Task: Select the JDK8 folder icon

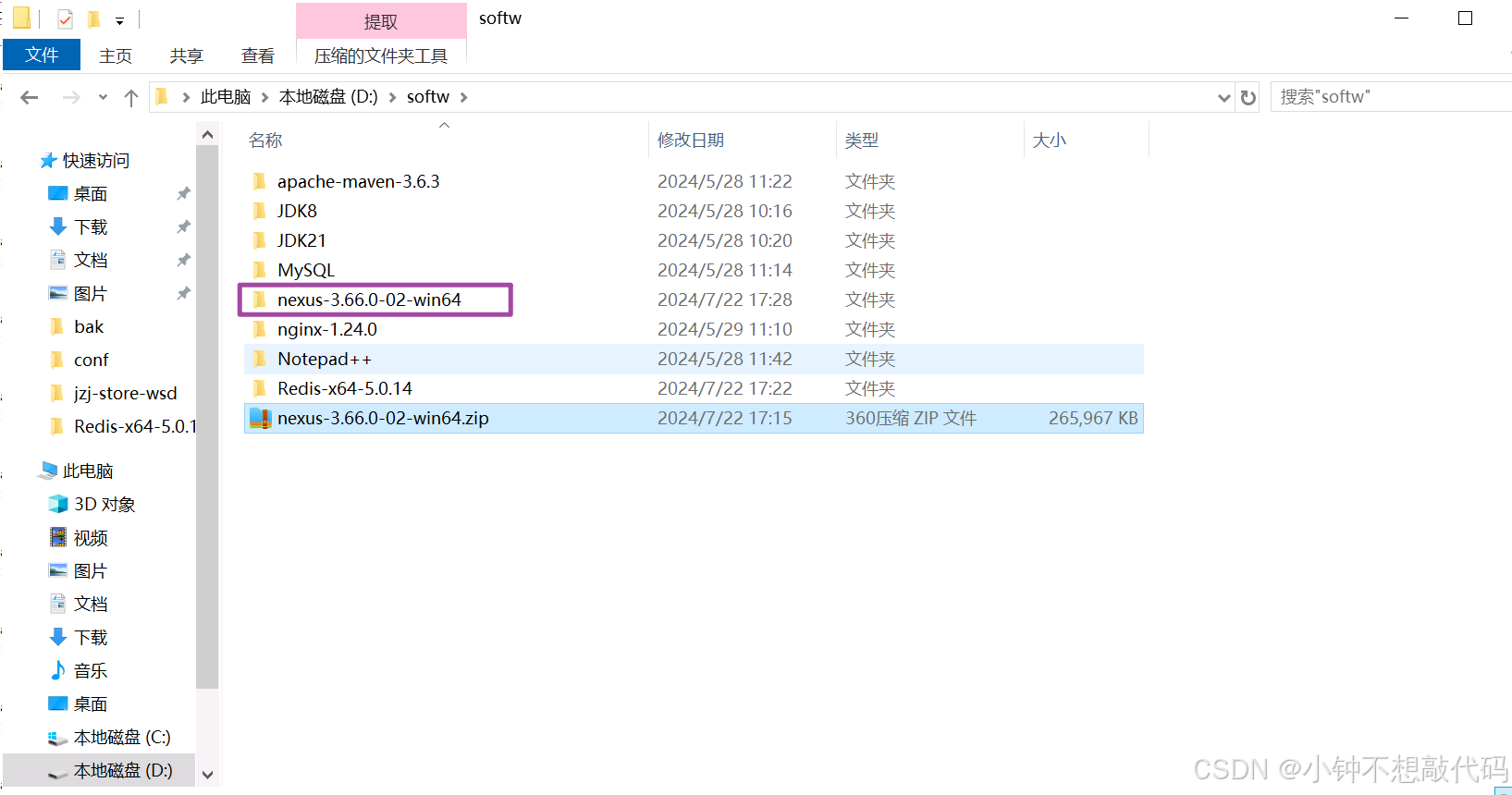Action: click(x=260, y=211)
